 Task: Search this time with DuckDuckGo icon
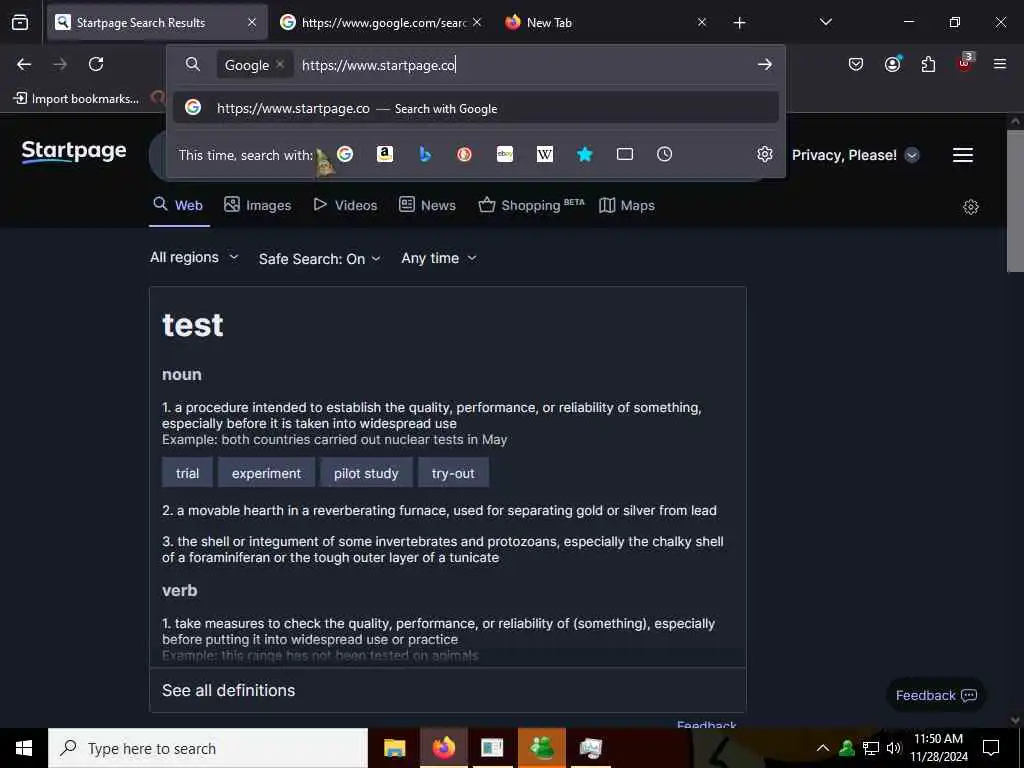(x=464, y=154)
